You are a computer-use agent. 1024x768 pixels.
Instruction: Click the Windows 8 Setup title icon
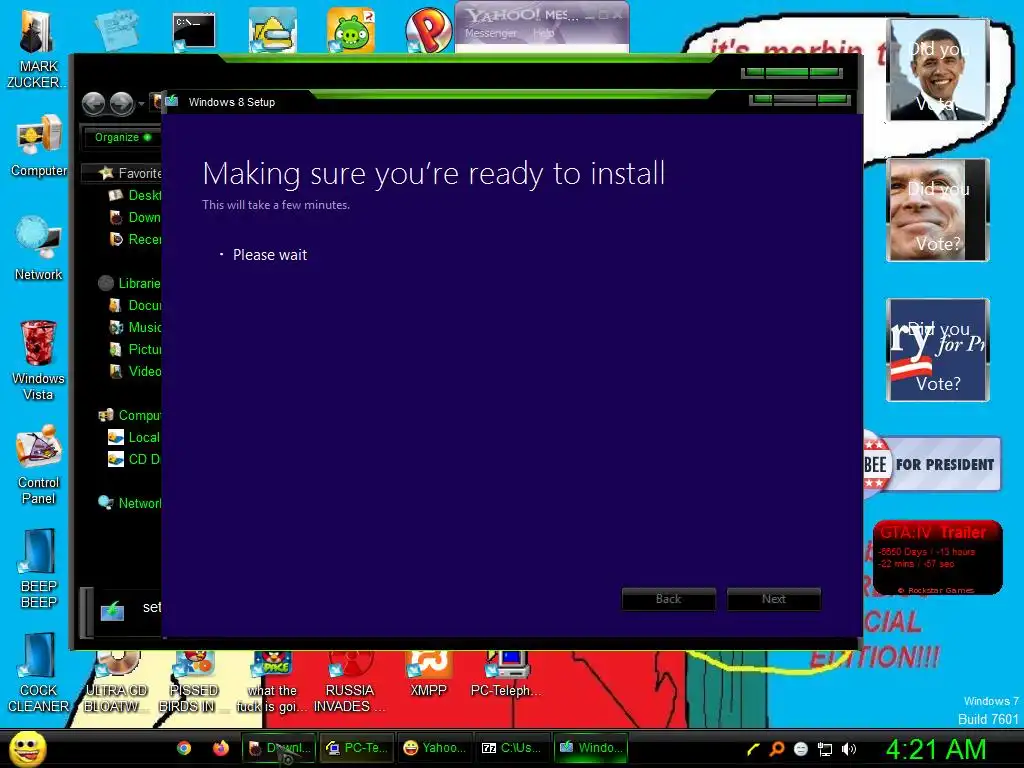click(172, 101)
